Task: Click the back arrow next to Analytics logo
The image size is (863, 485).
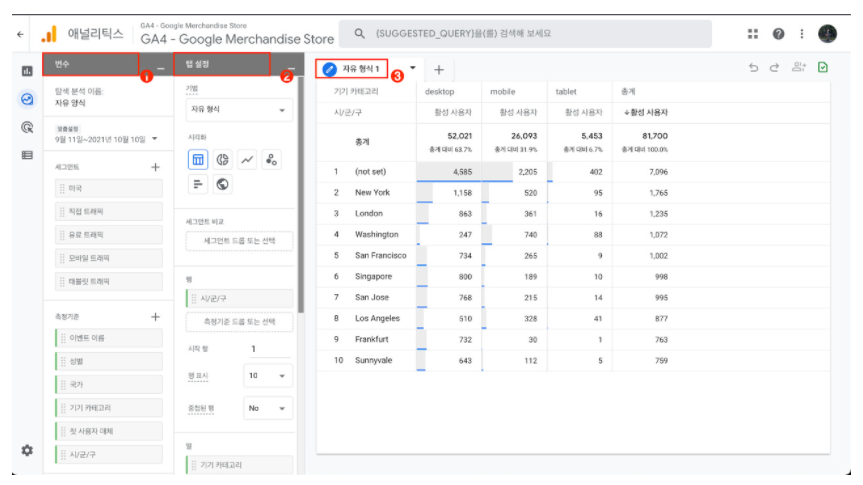Action: coord(20,34)
